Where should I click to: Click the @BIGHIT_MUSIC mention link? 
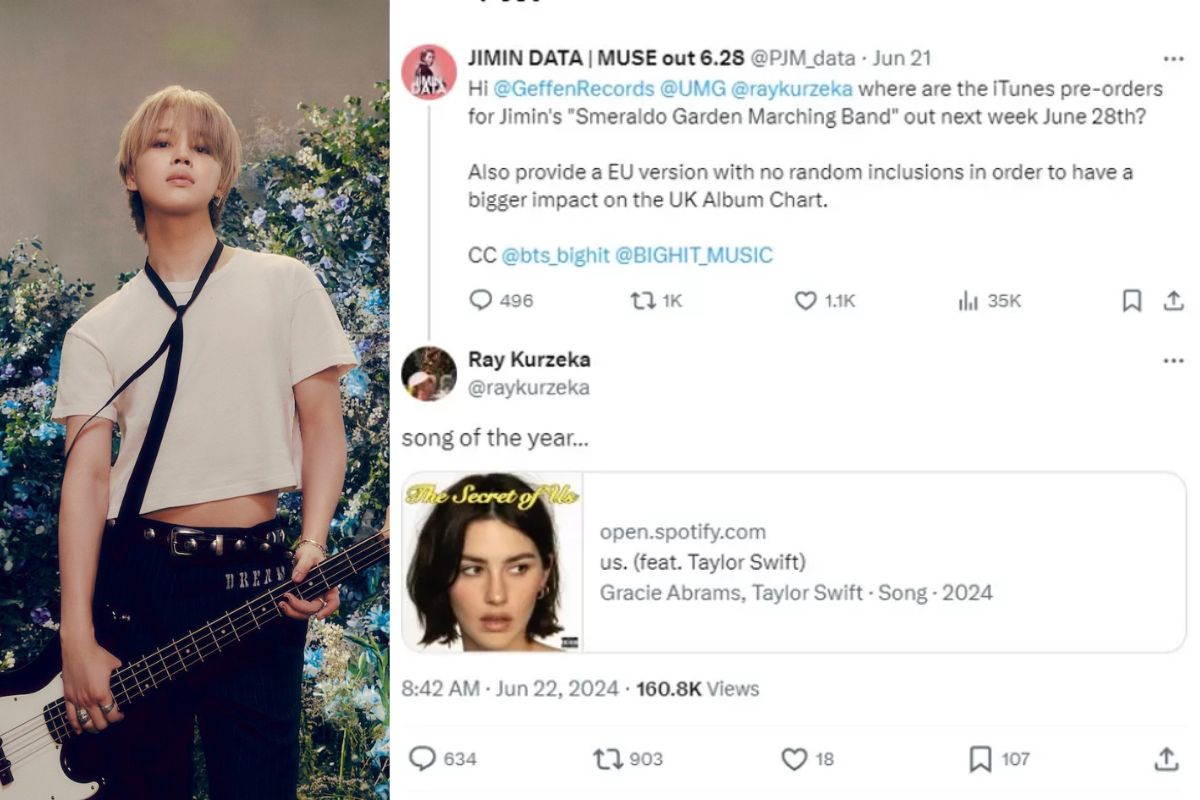coord(693,255)
